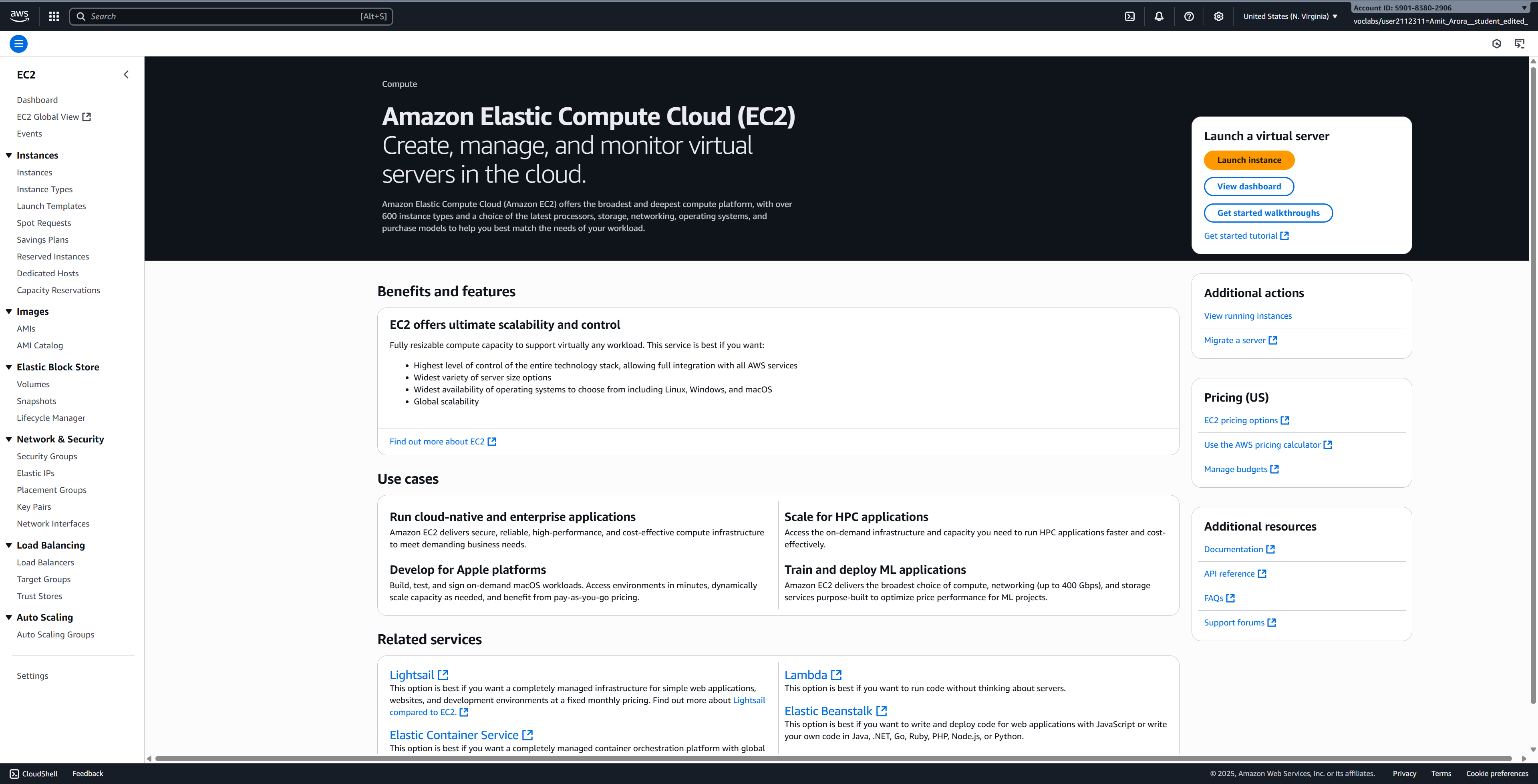Collapse the EC2 side navigation panel

[126, 74]
